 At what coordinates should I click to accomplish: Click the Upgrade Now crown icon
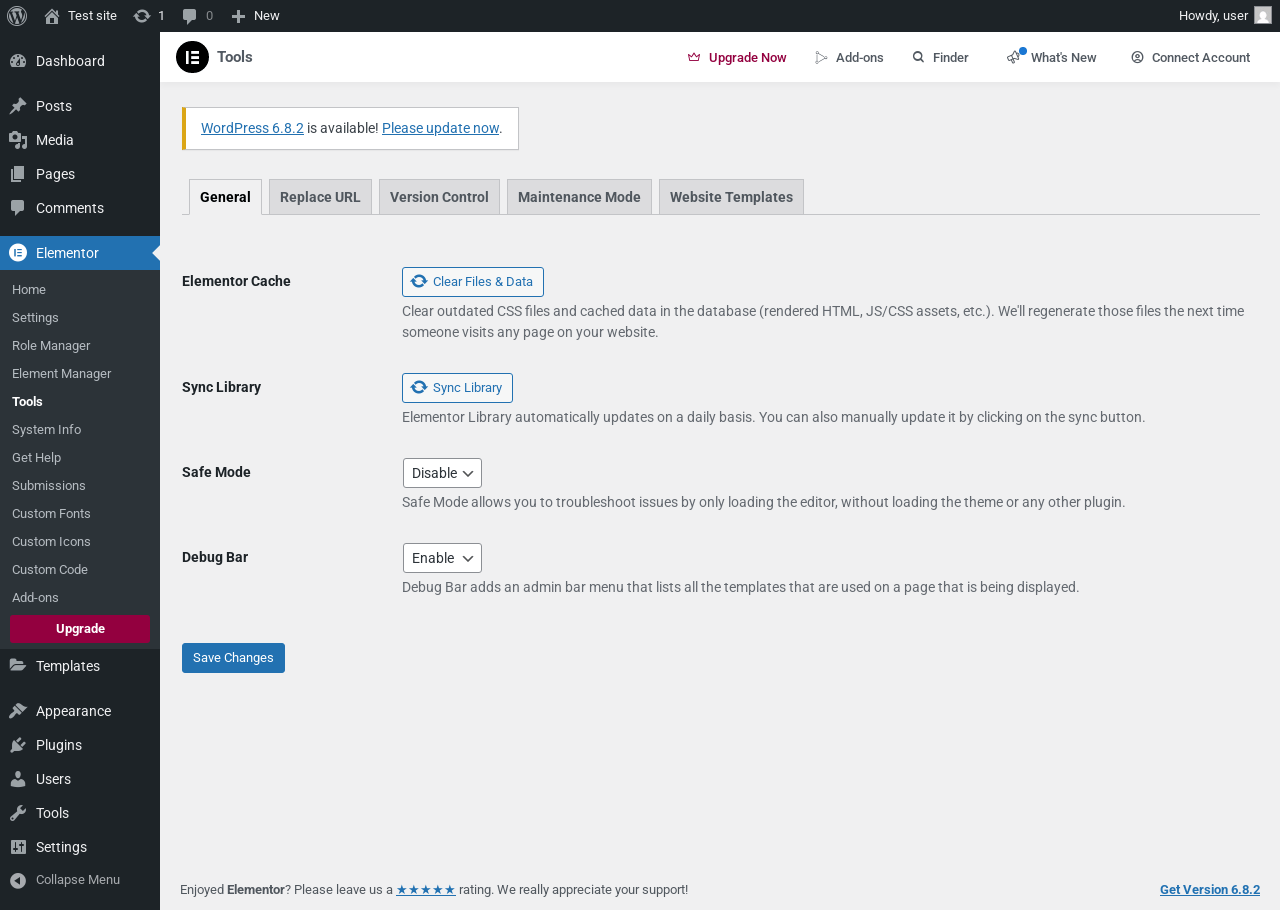tap(694, 57)
